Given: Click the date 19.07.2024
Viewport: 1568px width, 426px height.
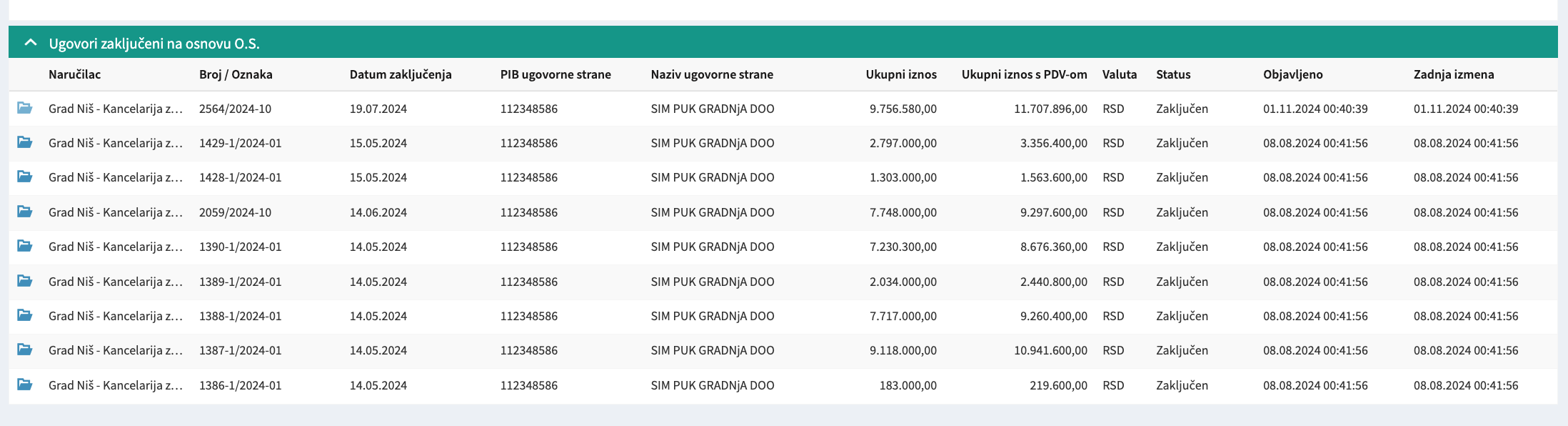Looking at the screenshot, I should tap(378, 109).
